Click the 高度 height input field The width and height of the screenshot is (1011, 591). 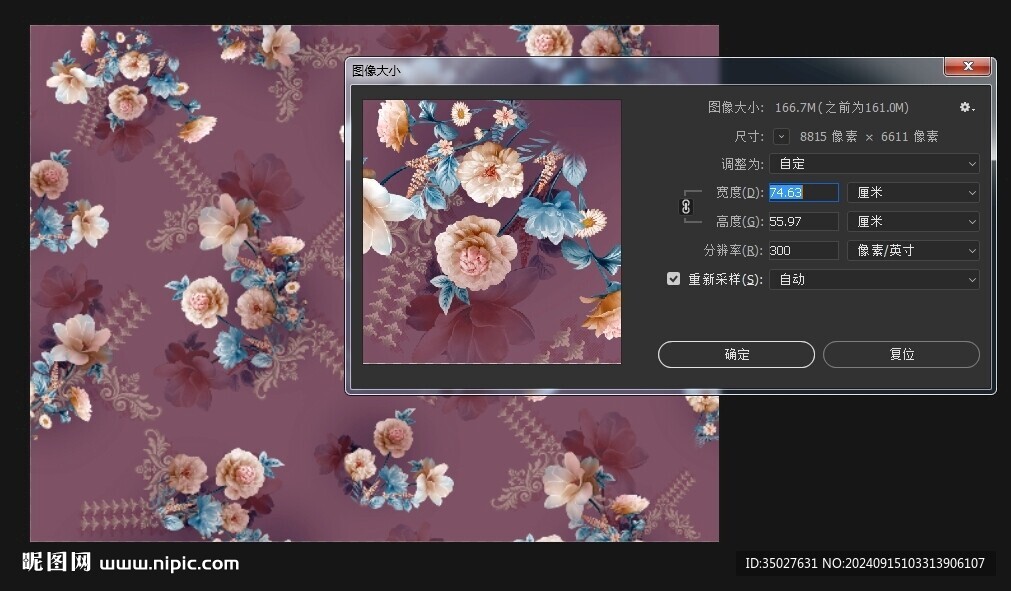point(802,222)
